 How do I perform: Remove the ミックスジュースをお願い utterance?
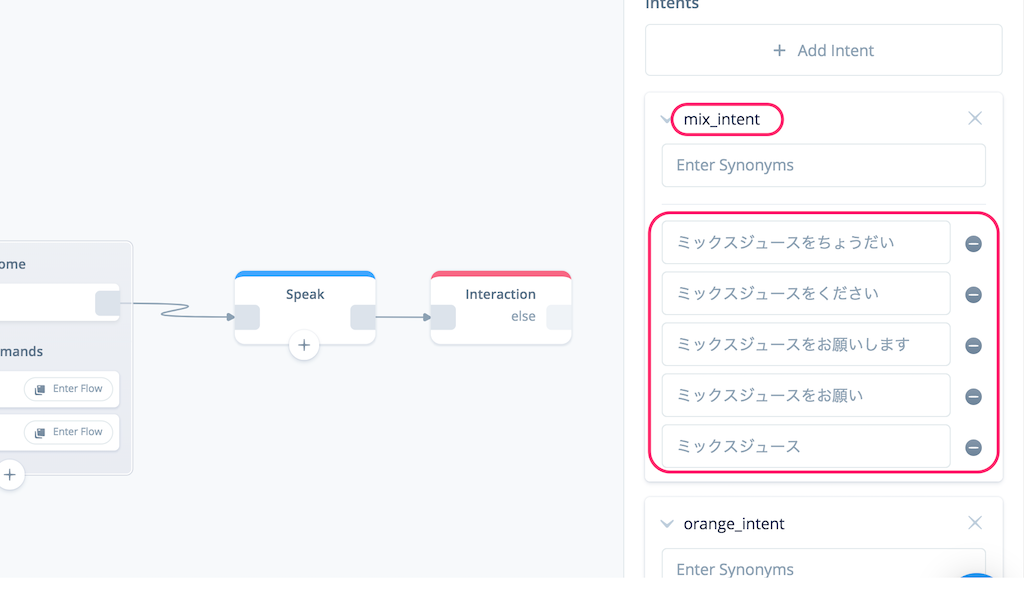coord(973,397)
